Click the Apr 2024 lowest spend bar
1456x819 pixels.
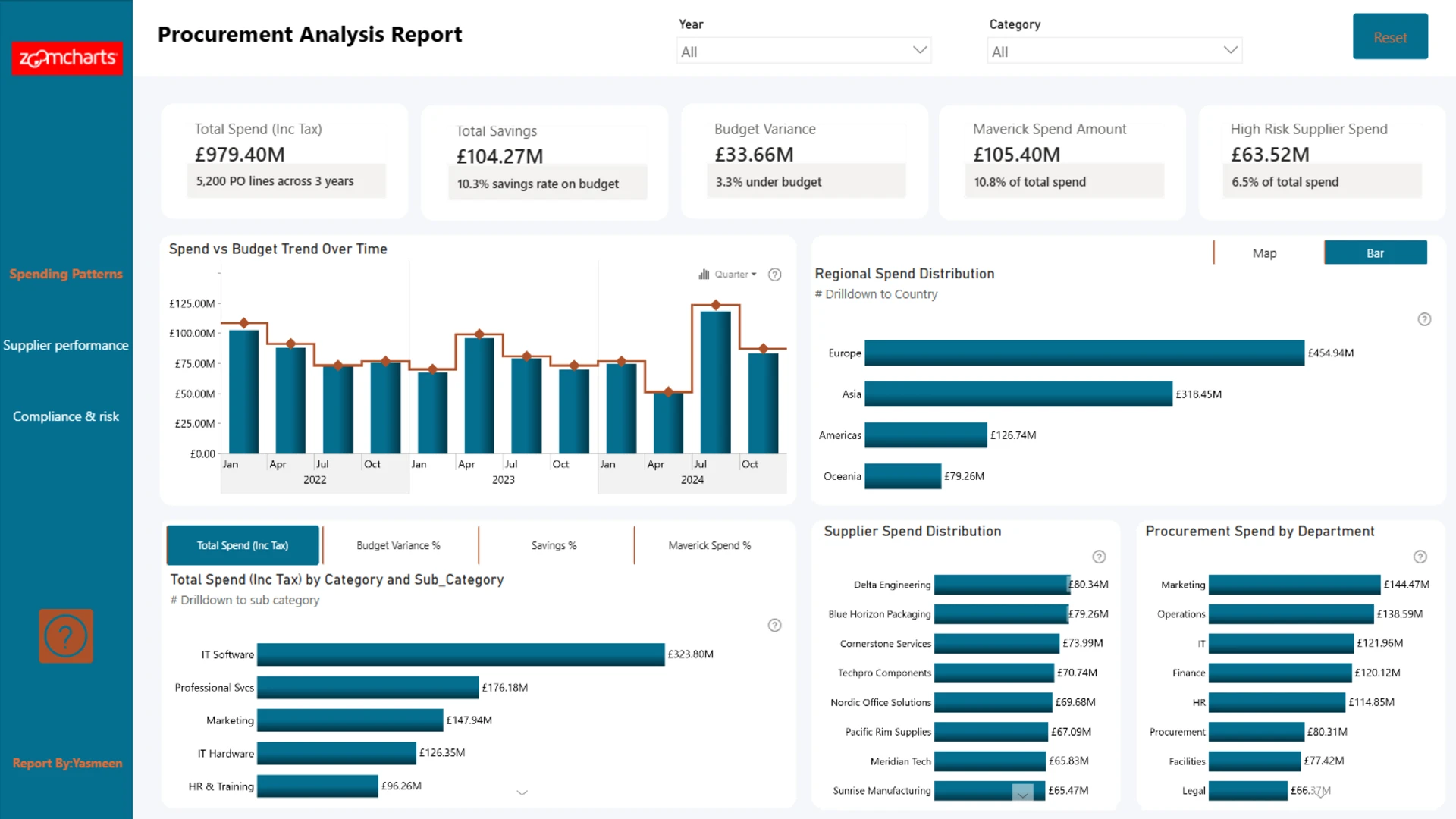pos(668,423)
